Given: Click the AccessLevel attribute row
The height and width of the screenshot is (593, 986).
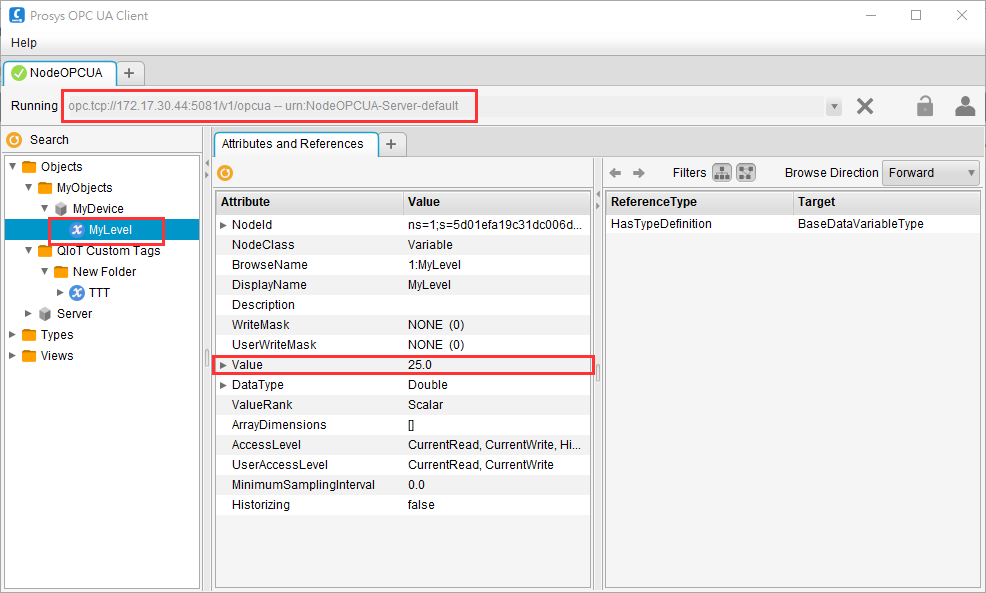Looking at the screenshot, I should pos(403,445).
